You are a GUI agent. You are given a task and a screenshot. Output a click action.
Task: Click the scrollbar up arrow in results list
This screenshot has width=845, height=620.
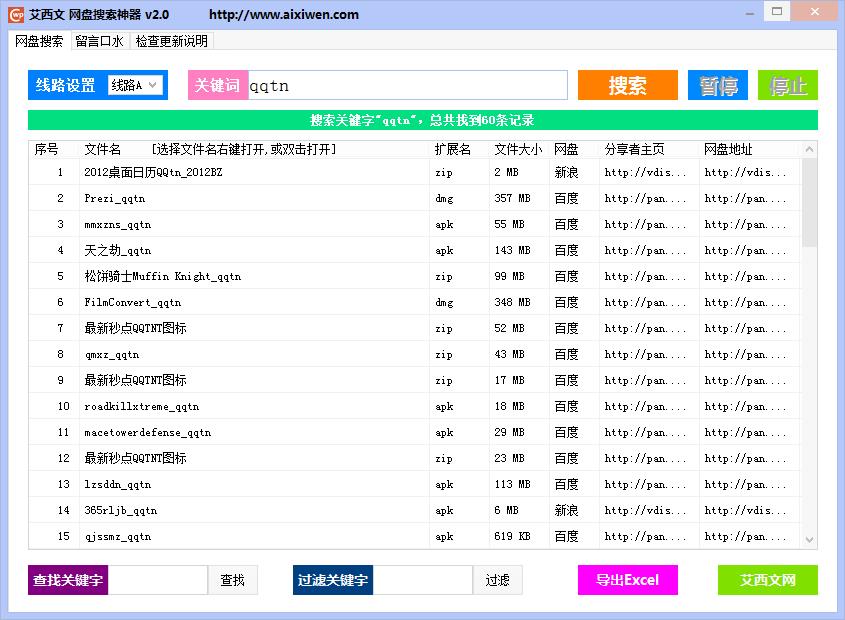coord(809,150)
